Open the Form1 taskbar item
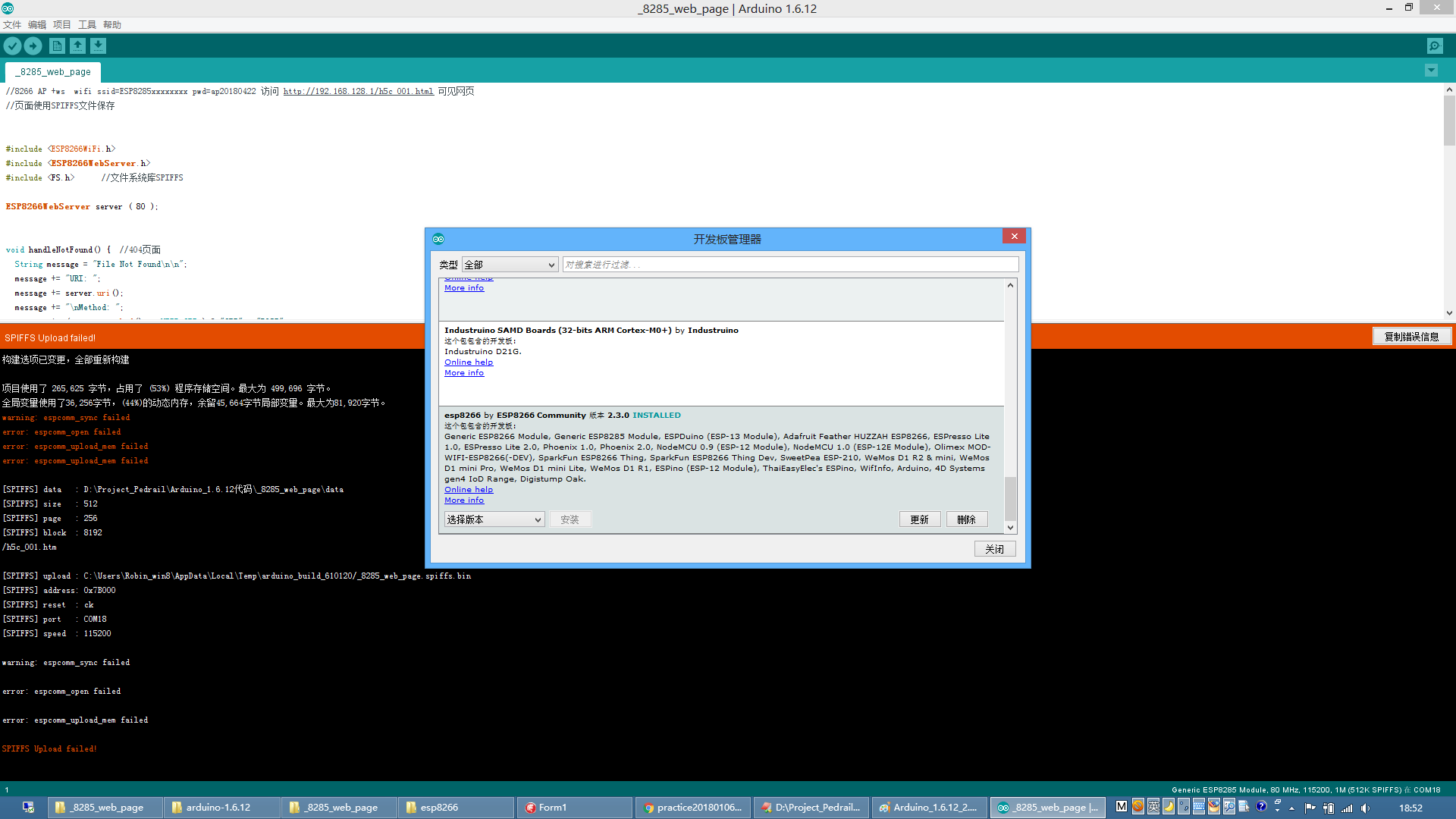Viewport: 1456px width, 819px height. click(x=574, y=808)
